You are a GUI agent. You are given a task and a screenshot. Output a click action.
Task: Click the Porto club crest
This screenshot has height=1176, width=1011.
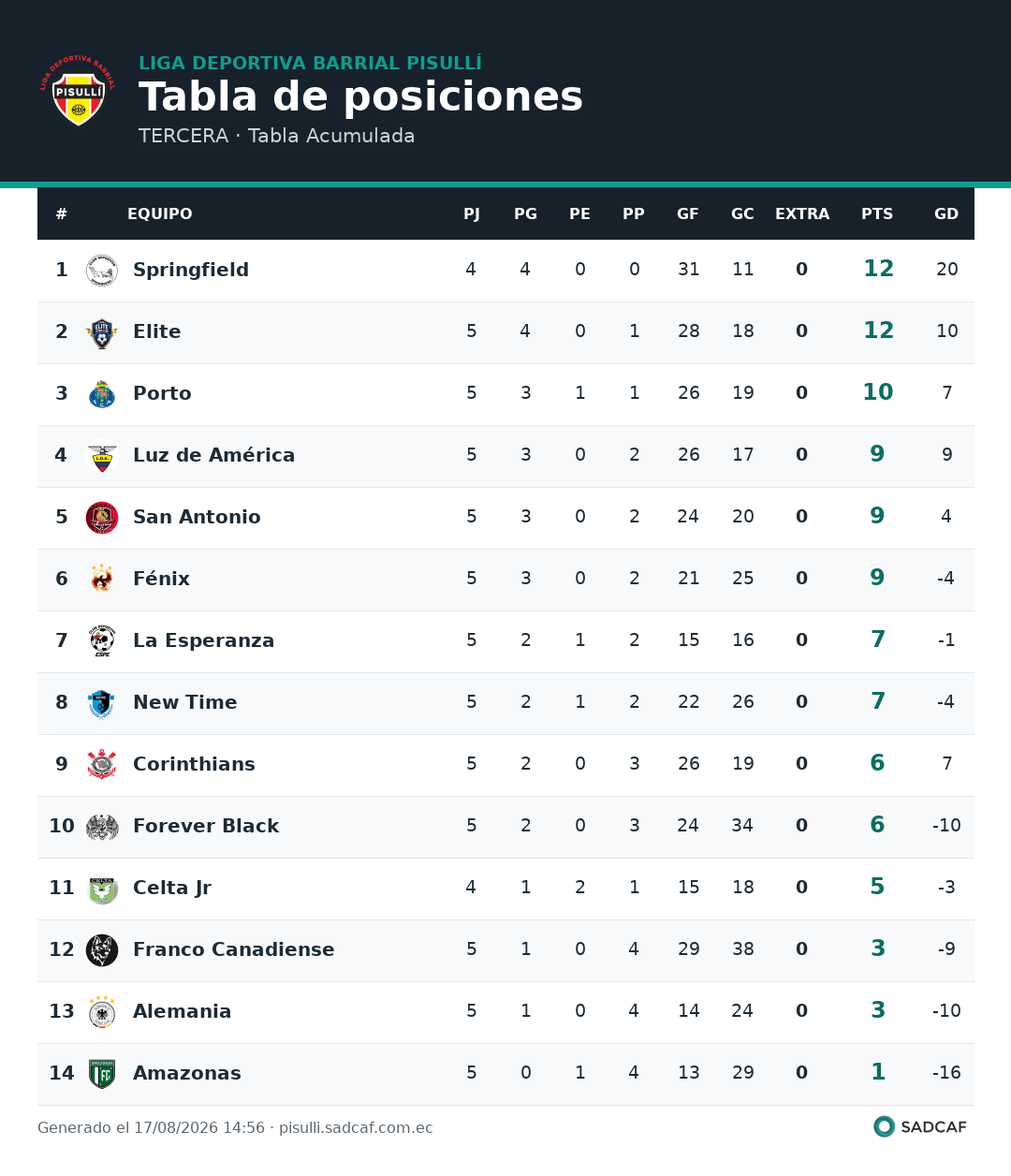[x=102, y=394]
